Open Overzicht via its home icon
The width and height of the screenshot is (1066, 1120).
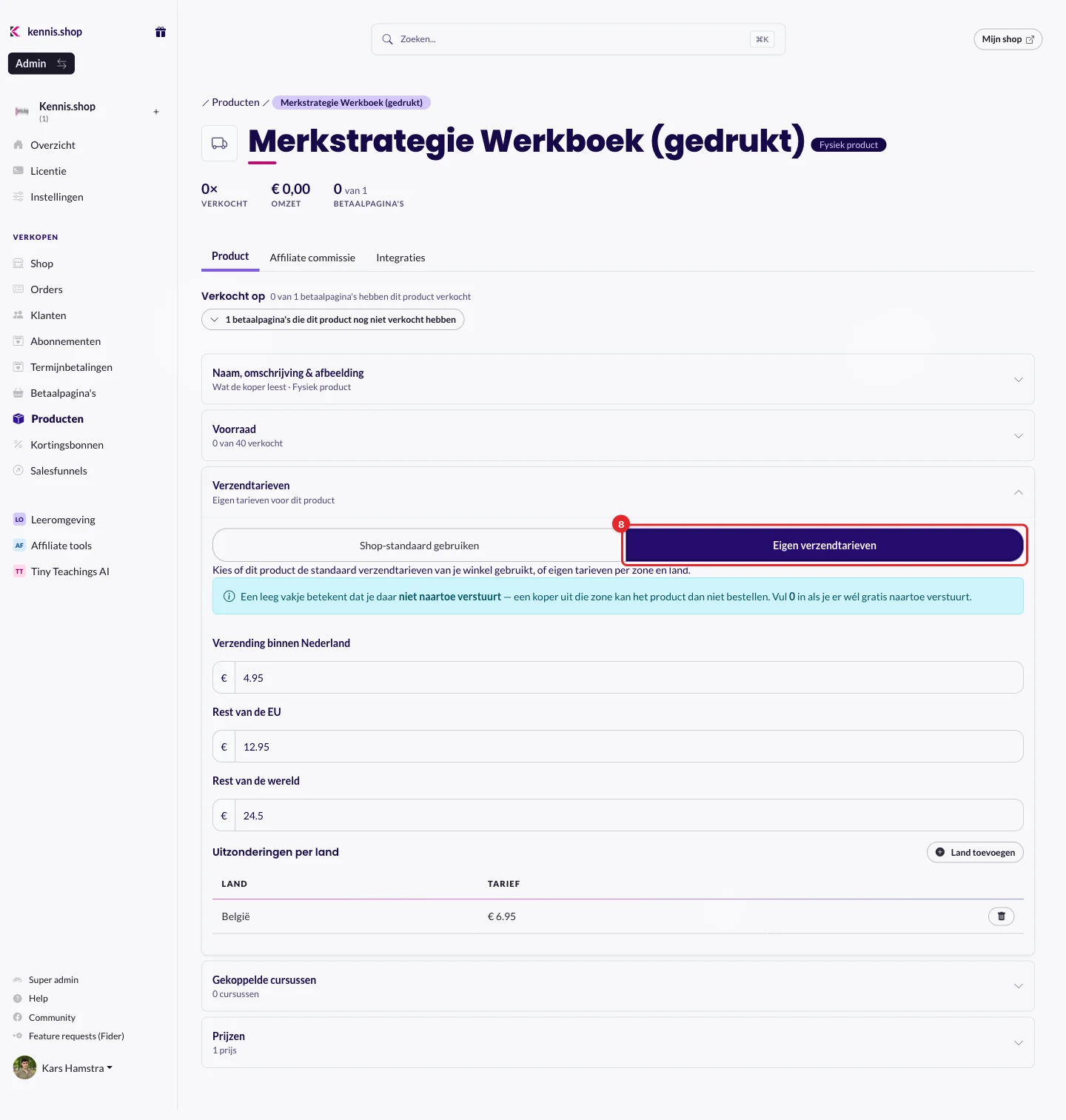19,145
